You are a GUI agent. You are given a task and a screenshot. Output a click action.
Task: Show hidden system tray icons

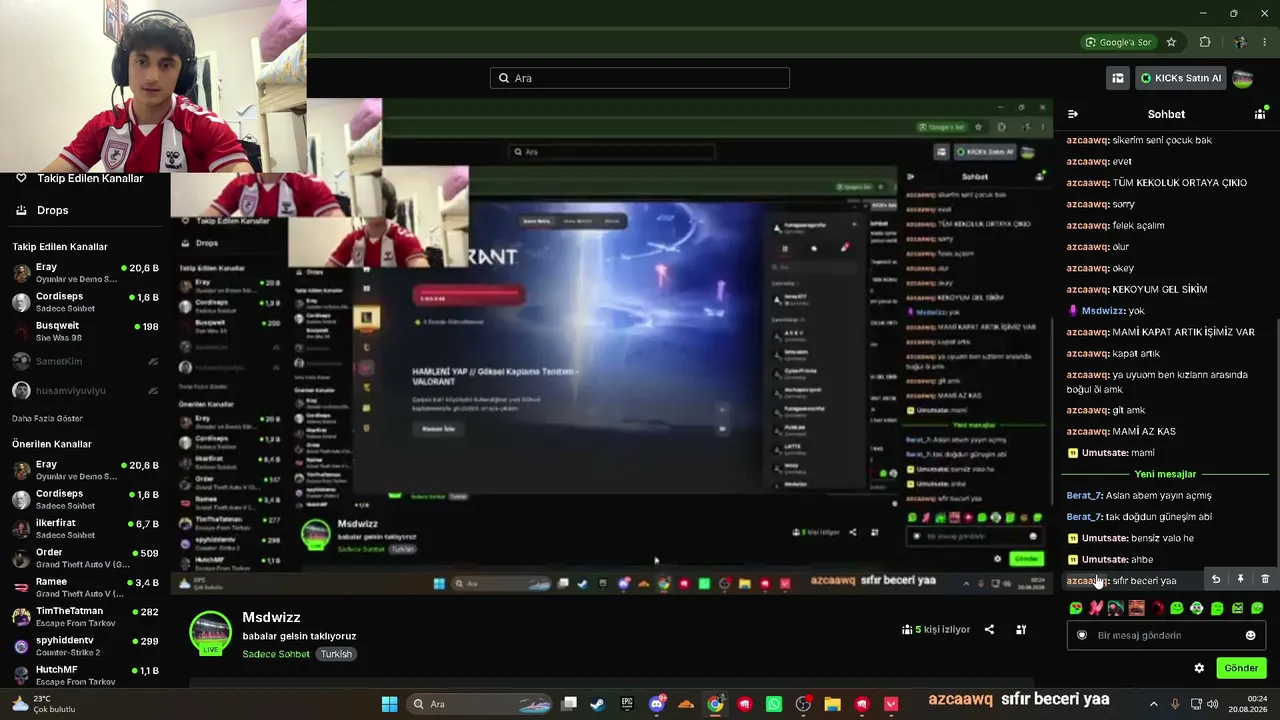point(1153,704)
